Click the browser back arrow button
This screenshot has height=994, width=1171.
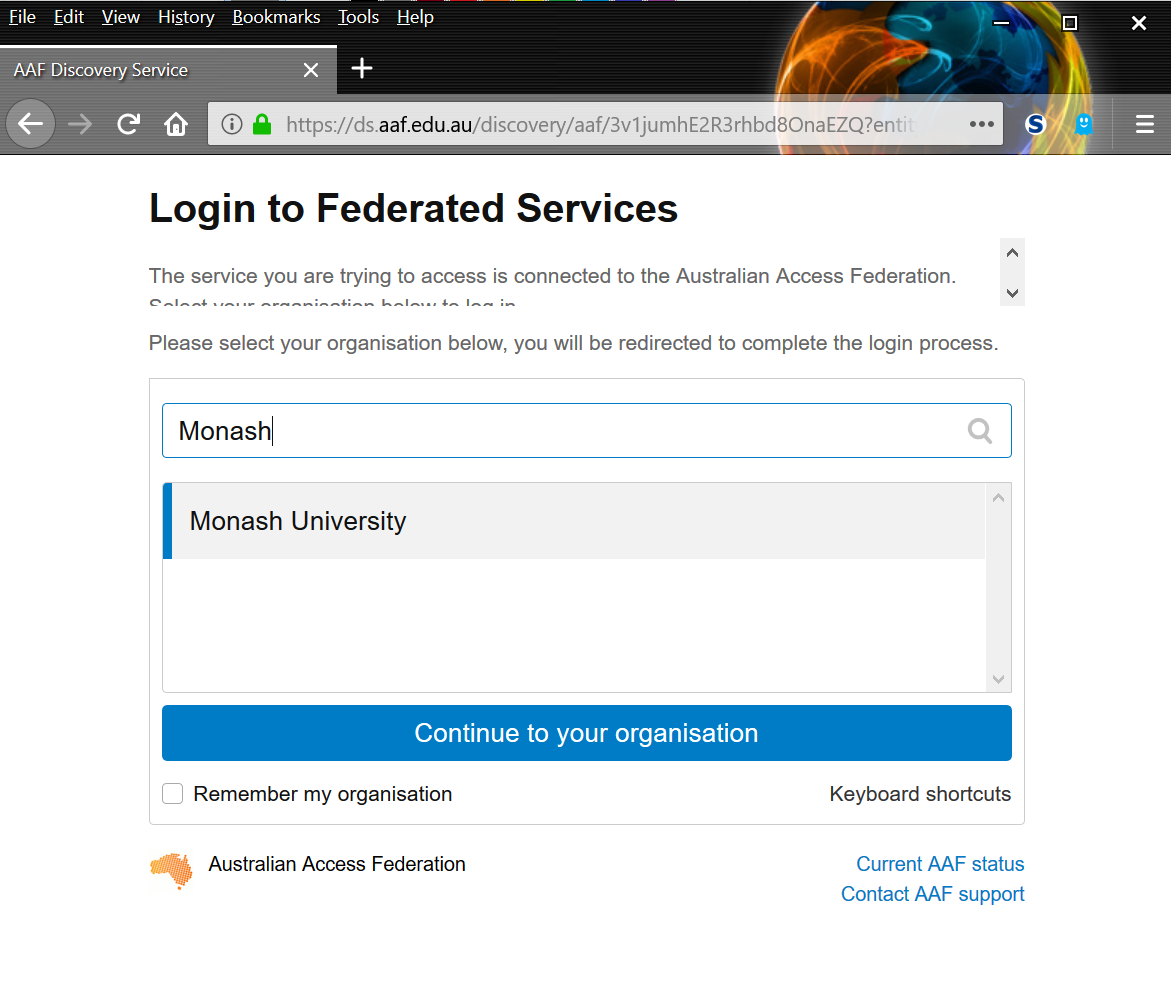click(31, 124)
